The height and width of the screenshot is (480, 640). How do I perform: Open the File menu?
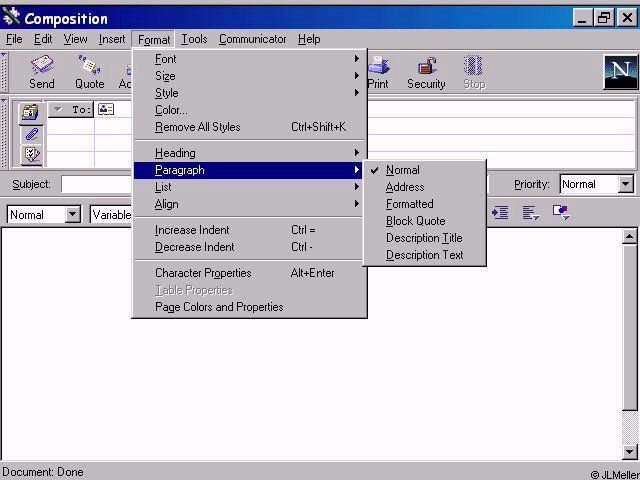(x=14, y=39)
